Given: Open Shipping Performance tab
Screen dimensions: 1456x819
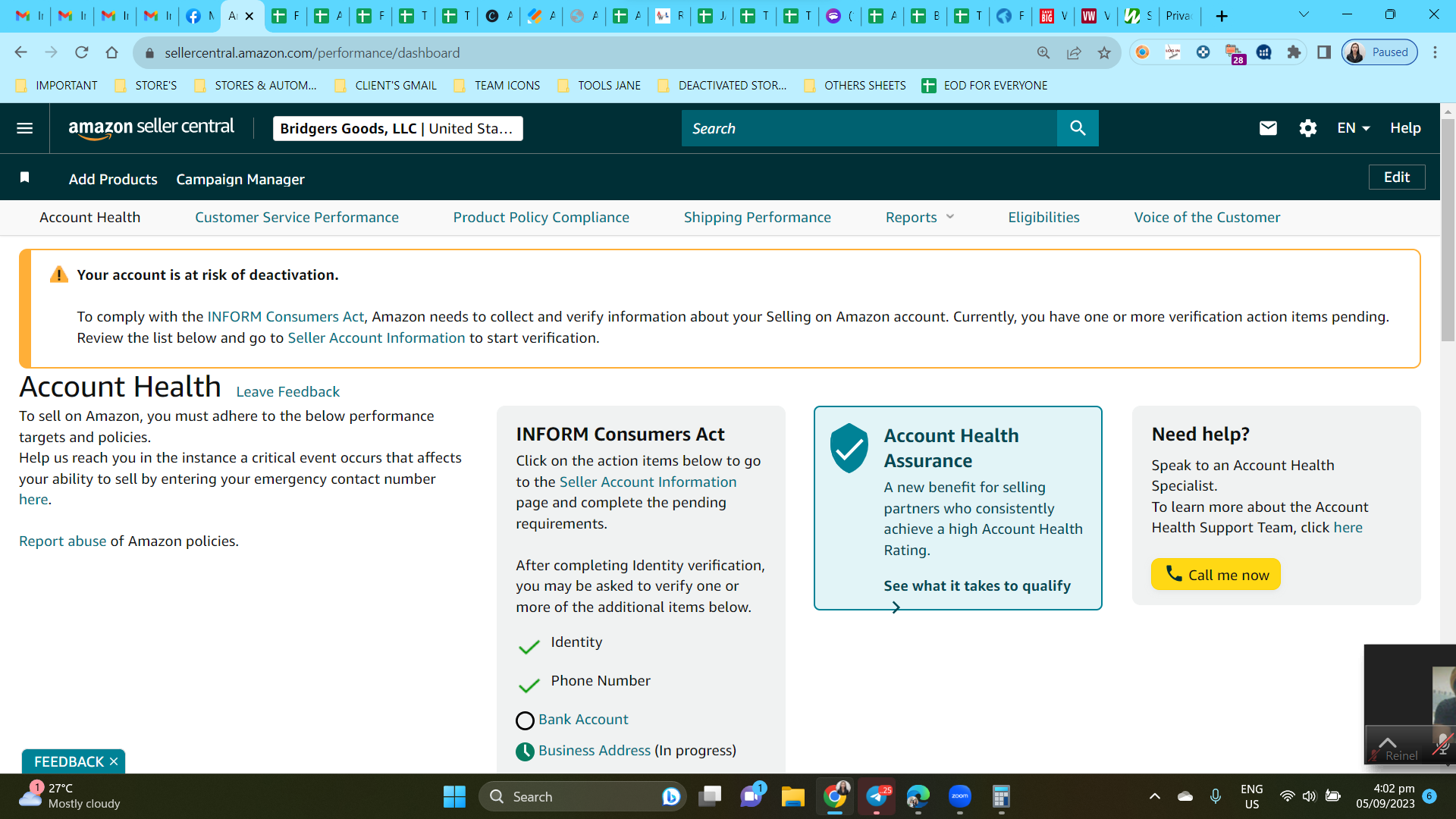Looking at the screenshot, I should [757, 218].
